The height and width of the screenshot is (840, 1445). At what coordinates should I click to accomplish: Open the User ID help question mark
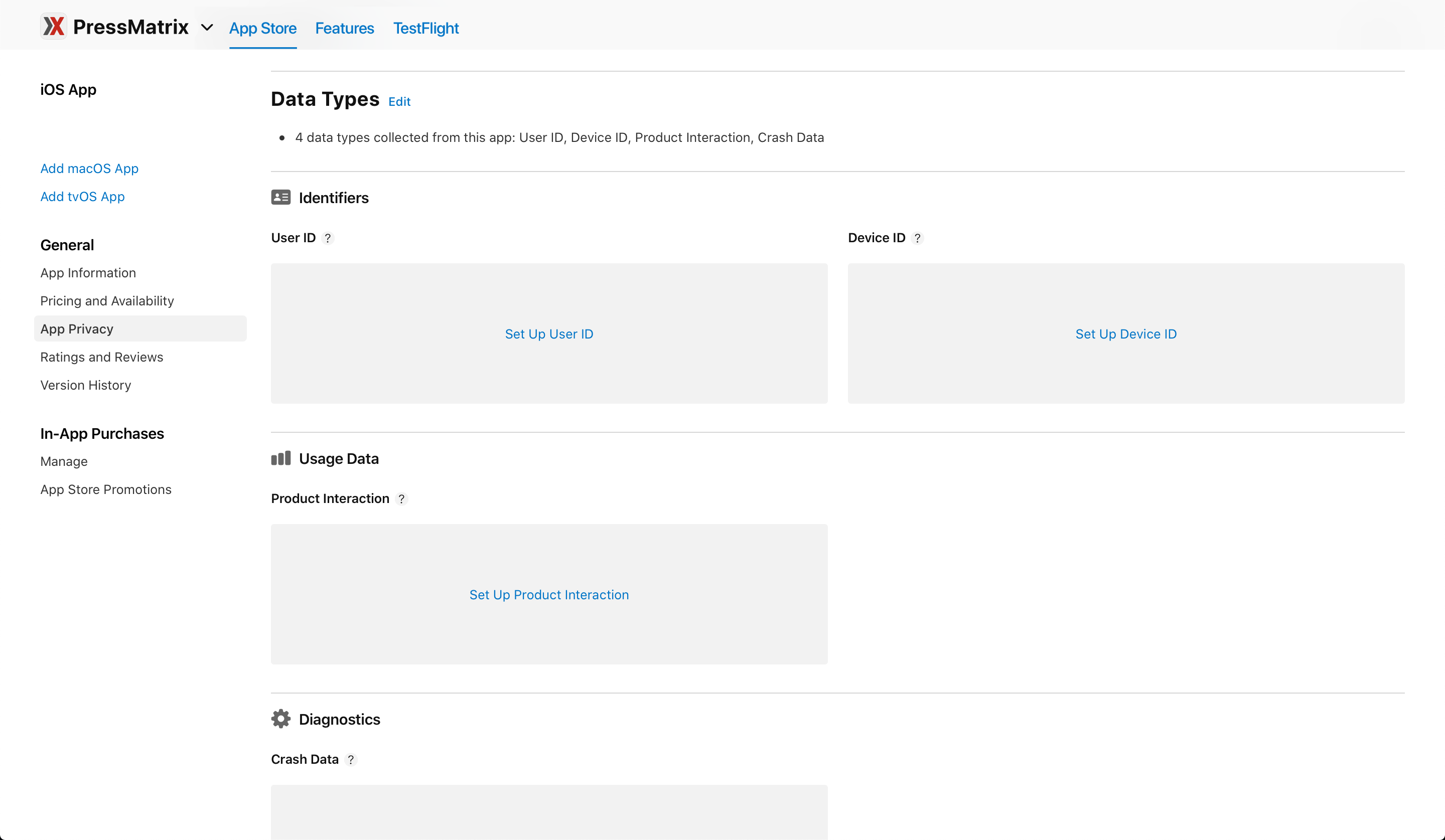328,238
